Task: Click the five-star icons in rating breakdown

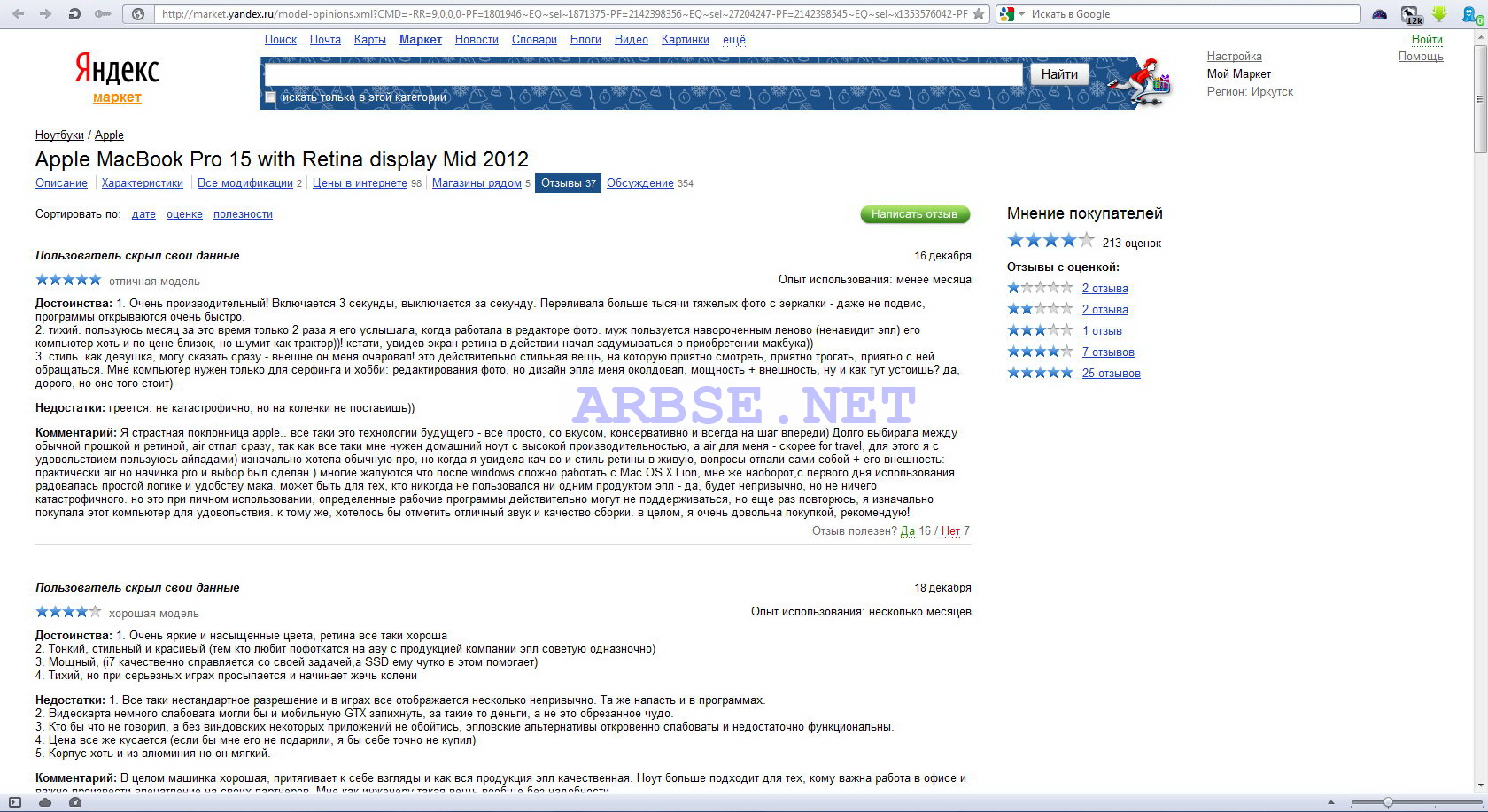Action: coord(1040,373)
